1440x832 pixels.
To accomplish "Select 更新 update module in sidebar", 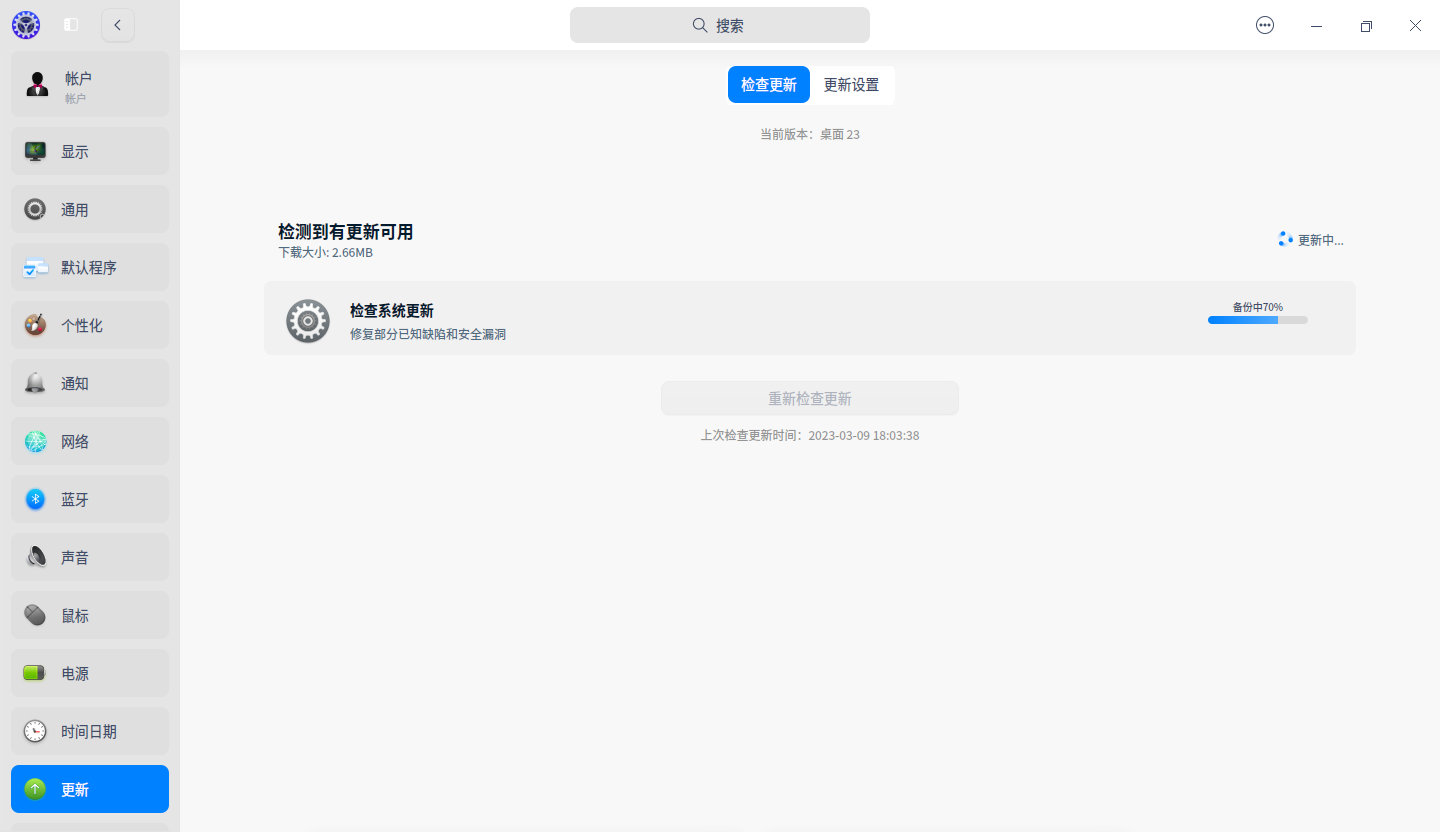I will (x=90, y=789).
